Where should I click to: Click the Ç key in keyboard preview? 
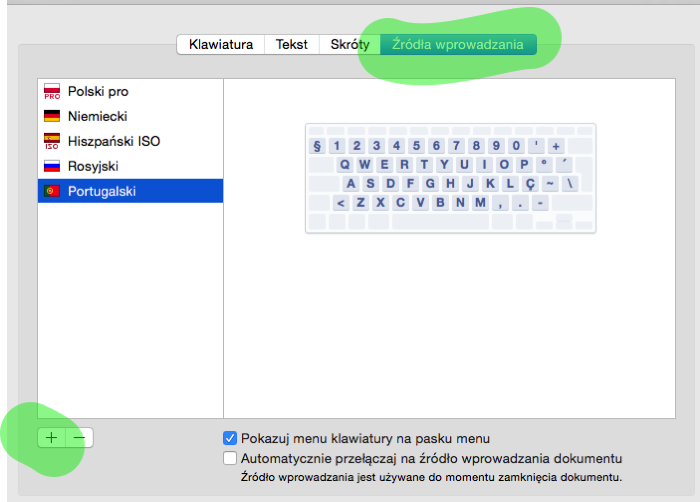point(530,183)
